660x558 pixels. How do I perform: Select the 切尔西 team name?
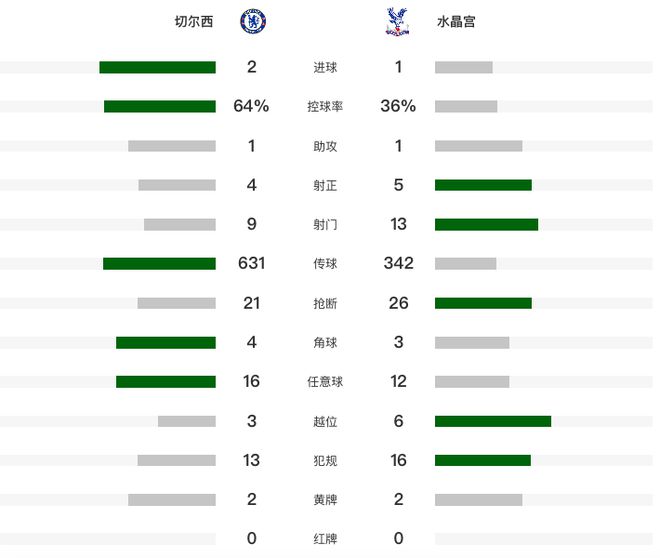coord(194,21)
